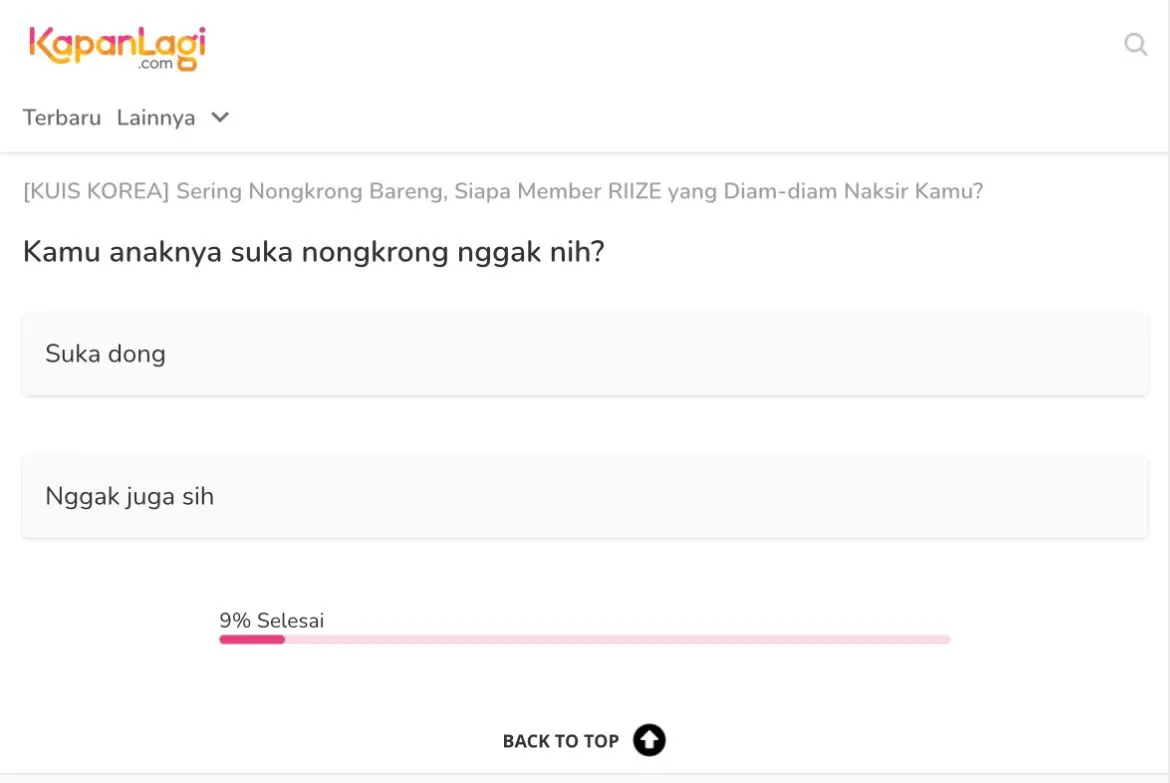
Task: Open search with the magnifier icon
Action: [1135, 45]
